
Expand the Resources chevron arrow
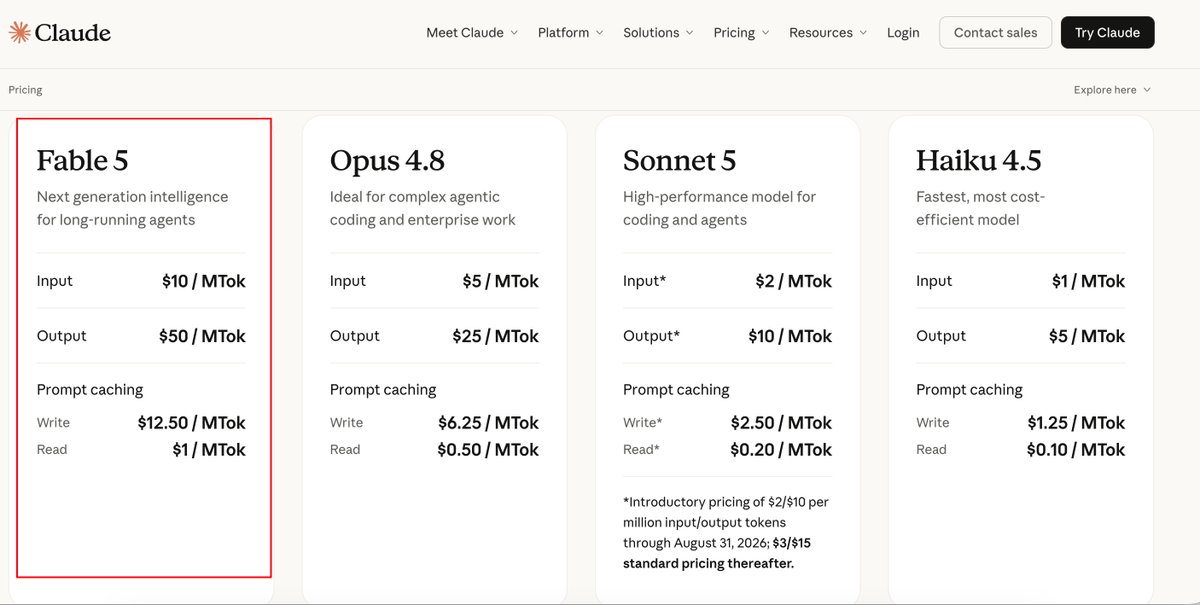point(863,33)
